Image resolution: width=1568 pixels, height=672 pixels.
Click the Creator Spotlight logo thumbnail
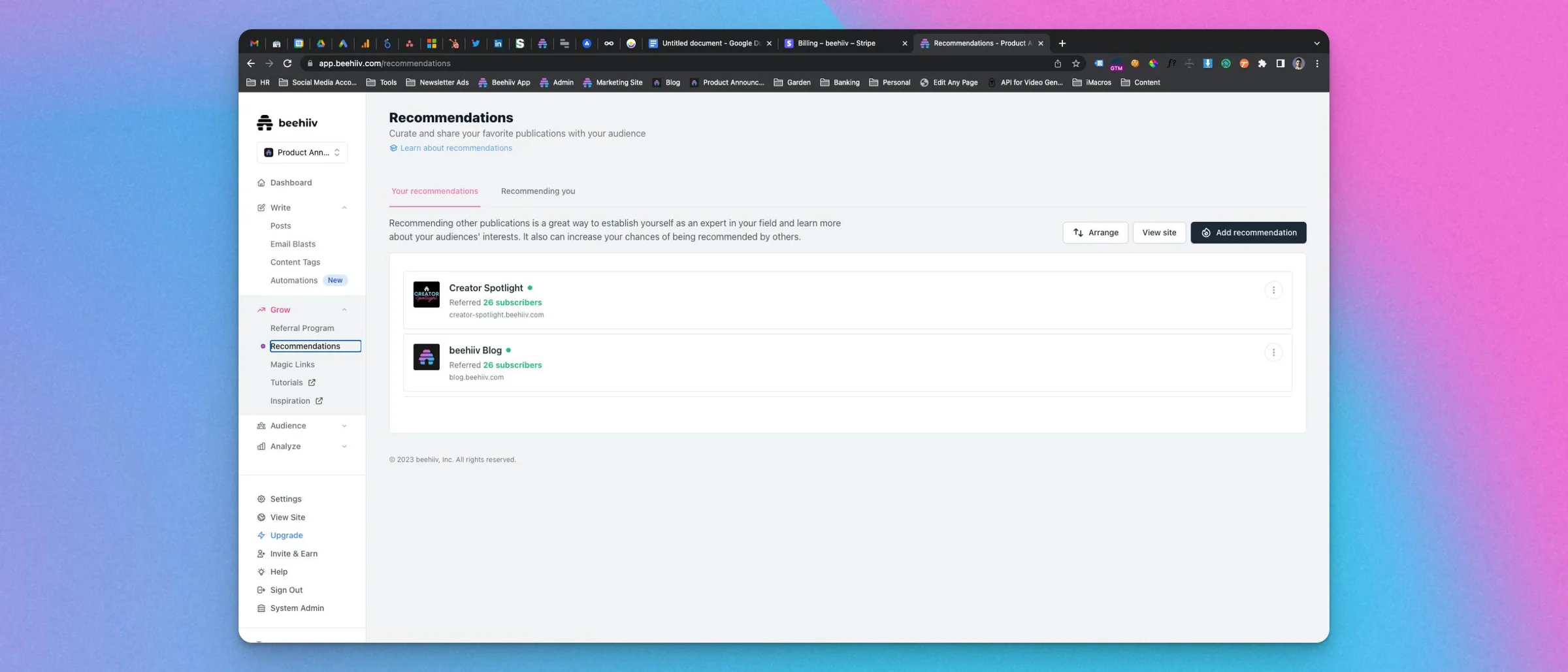427,295
